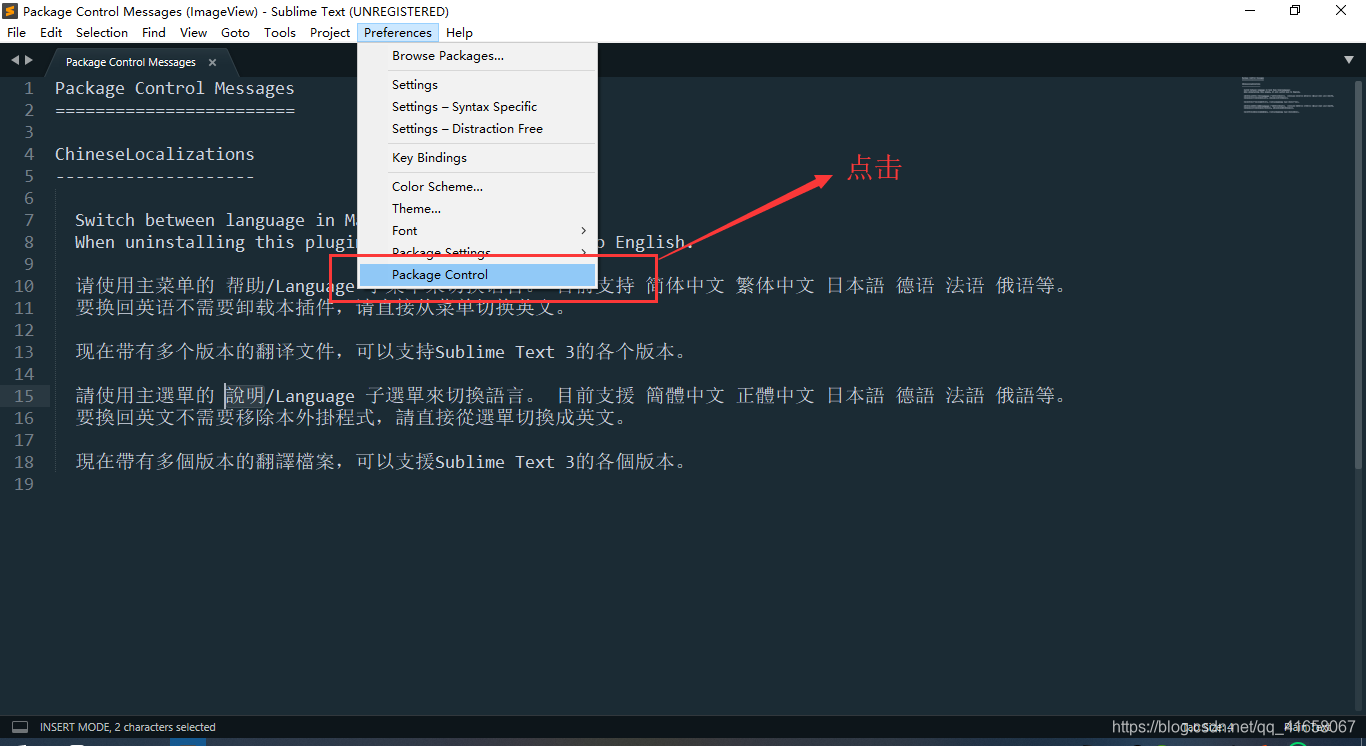
Task: Click the ChineseLocalizations heading text
Action: pyautogui.click(x=155, y=154)
